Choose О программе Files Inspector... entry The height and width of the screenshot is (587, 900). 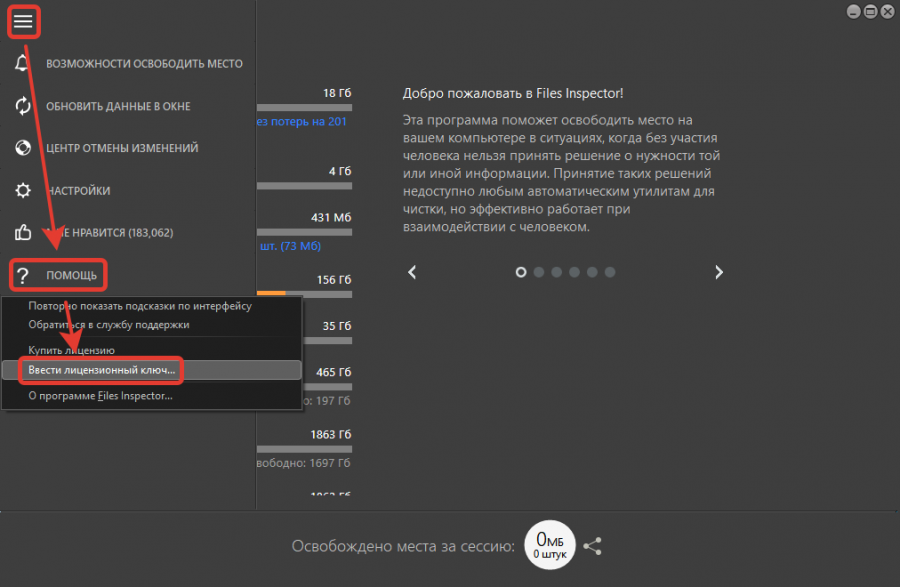point(100,396)
